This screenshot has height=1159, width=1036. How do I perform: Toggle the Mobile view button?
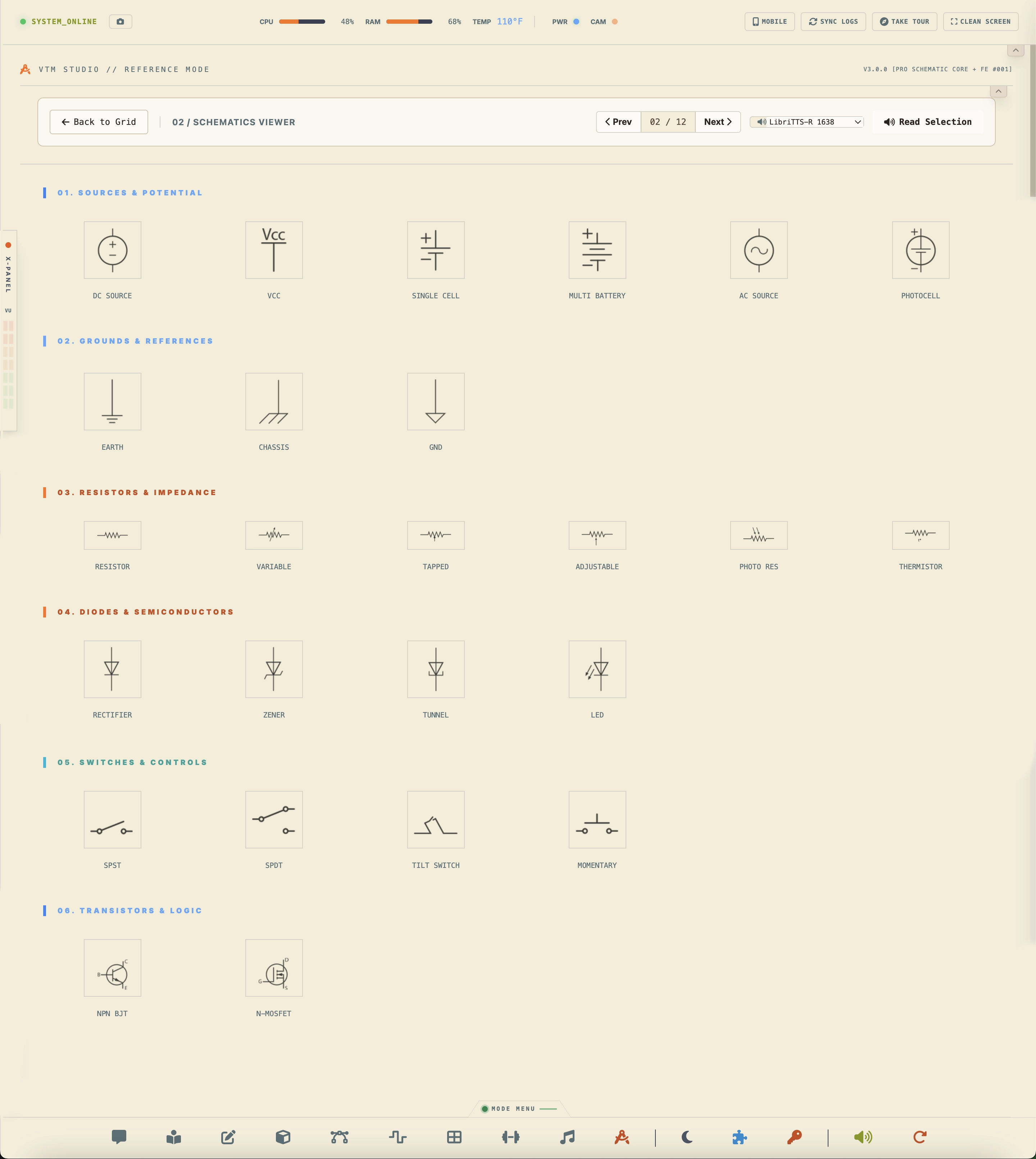pyautogui.click(x=769, y=22)
